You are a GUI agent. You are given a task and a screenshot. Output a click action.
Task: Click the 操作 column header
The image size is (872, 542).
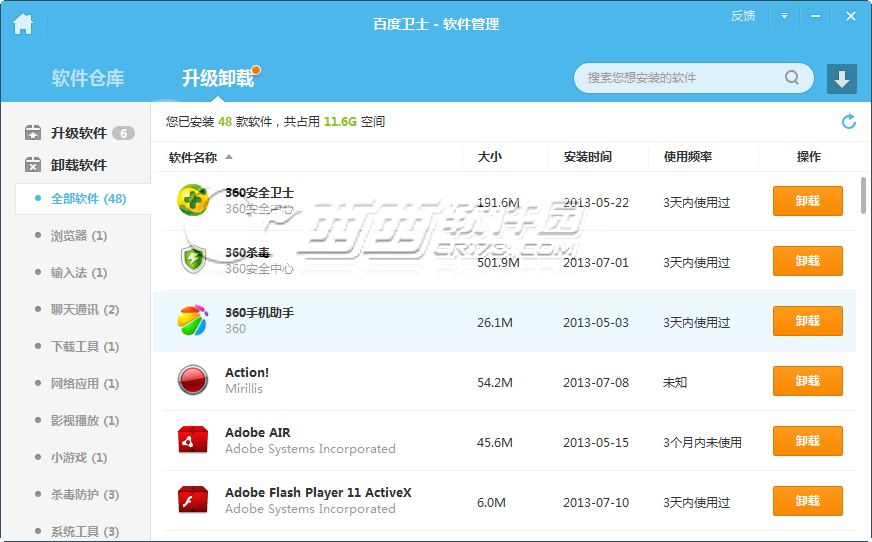[x=809, y=157]
